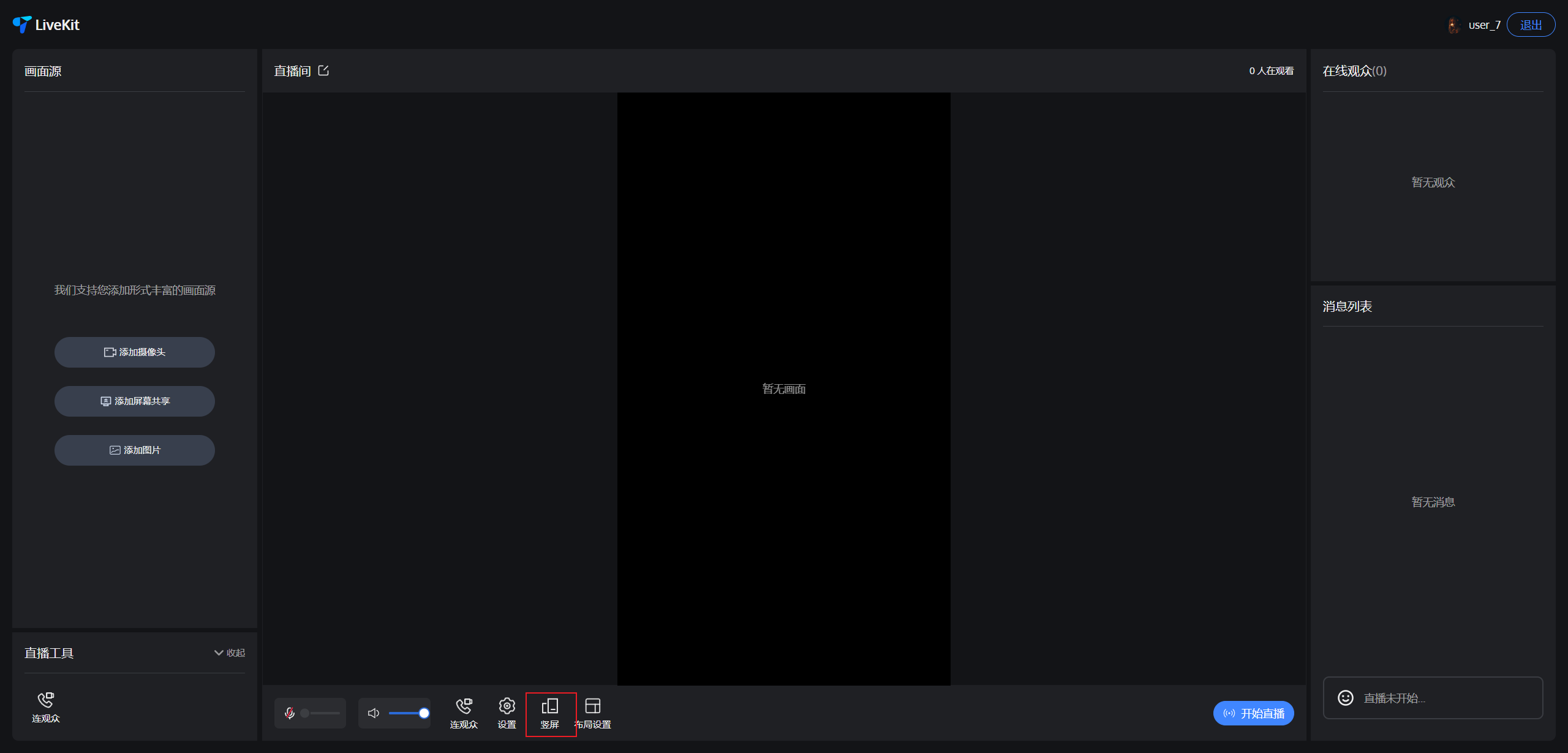Open the emoji picker smiley icon
The width and height of the screenshot is (1568, 753).
1346,698
